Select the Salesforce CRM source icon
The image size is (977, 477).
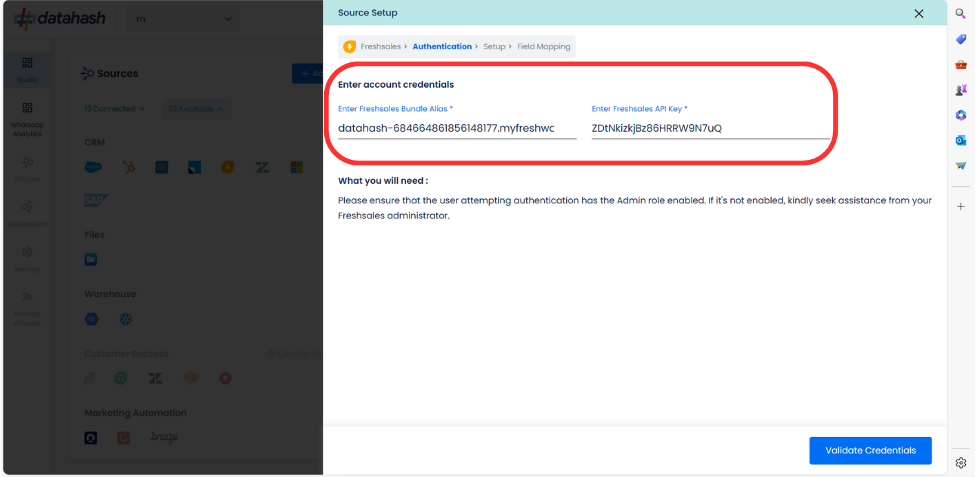pos(93,168)
